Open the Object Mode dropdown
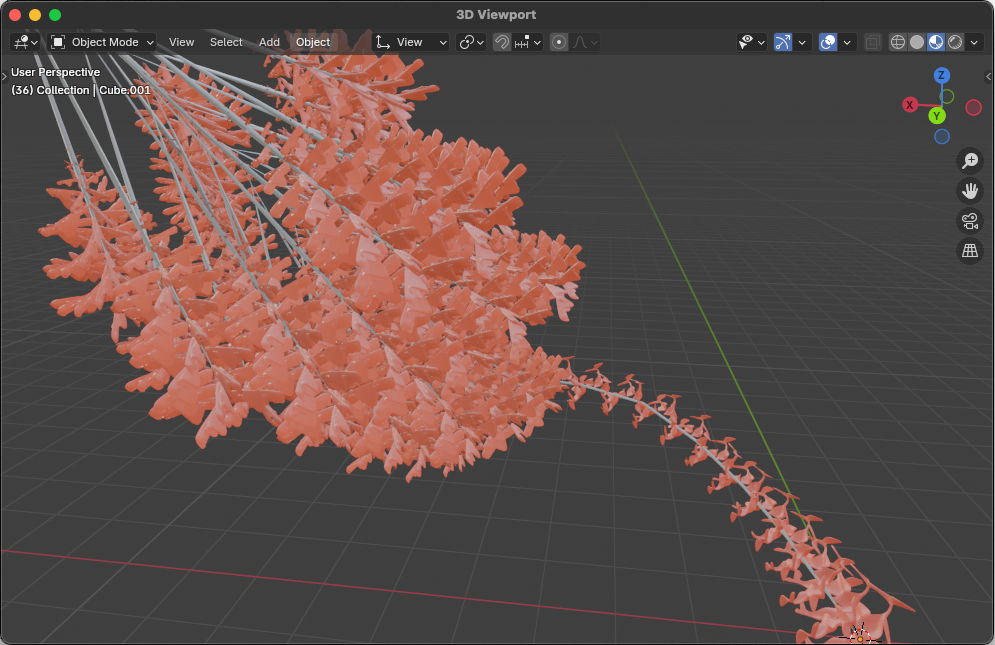This screenshot has height=645, width=995. [x=101, y=42]
